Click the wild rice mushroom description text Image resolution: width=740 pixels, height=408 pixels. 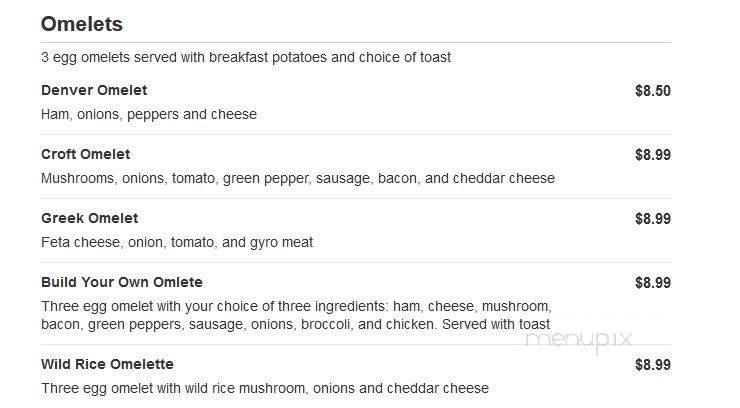[265, 388]
